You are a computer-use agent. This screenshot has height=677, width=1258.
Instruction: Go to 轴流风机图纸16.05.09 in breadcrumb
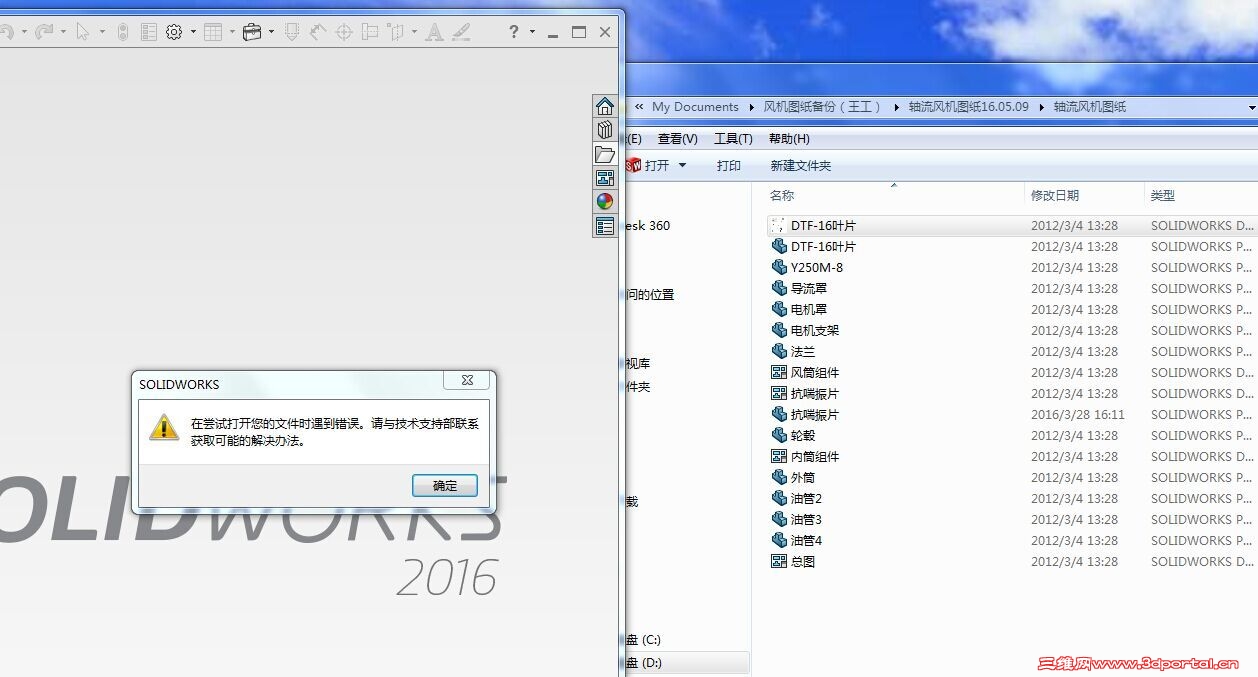click(969, 107)
